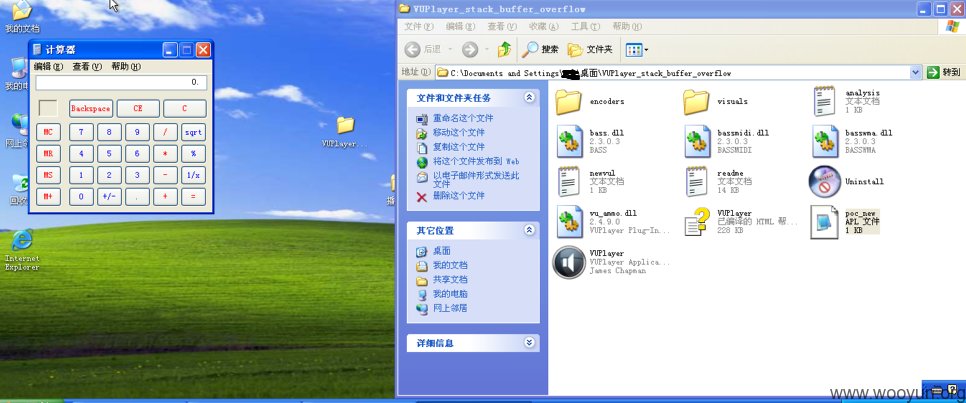Open the File menu in Explorer

click(419, 26)
